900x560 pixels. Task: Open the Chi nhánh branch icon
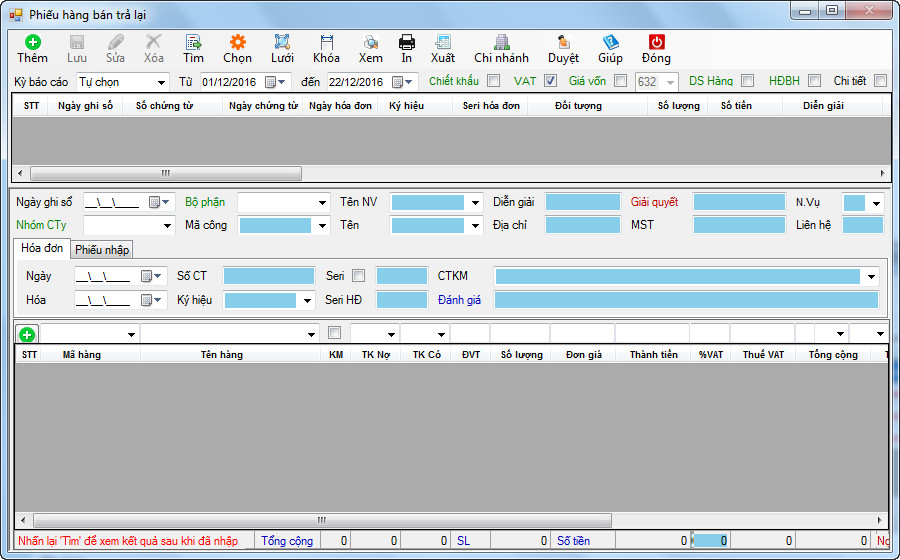point(502,42)
